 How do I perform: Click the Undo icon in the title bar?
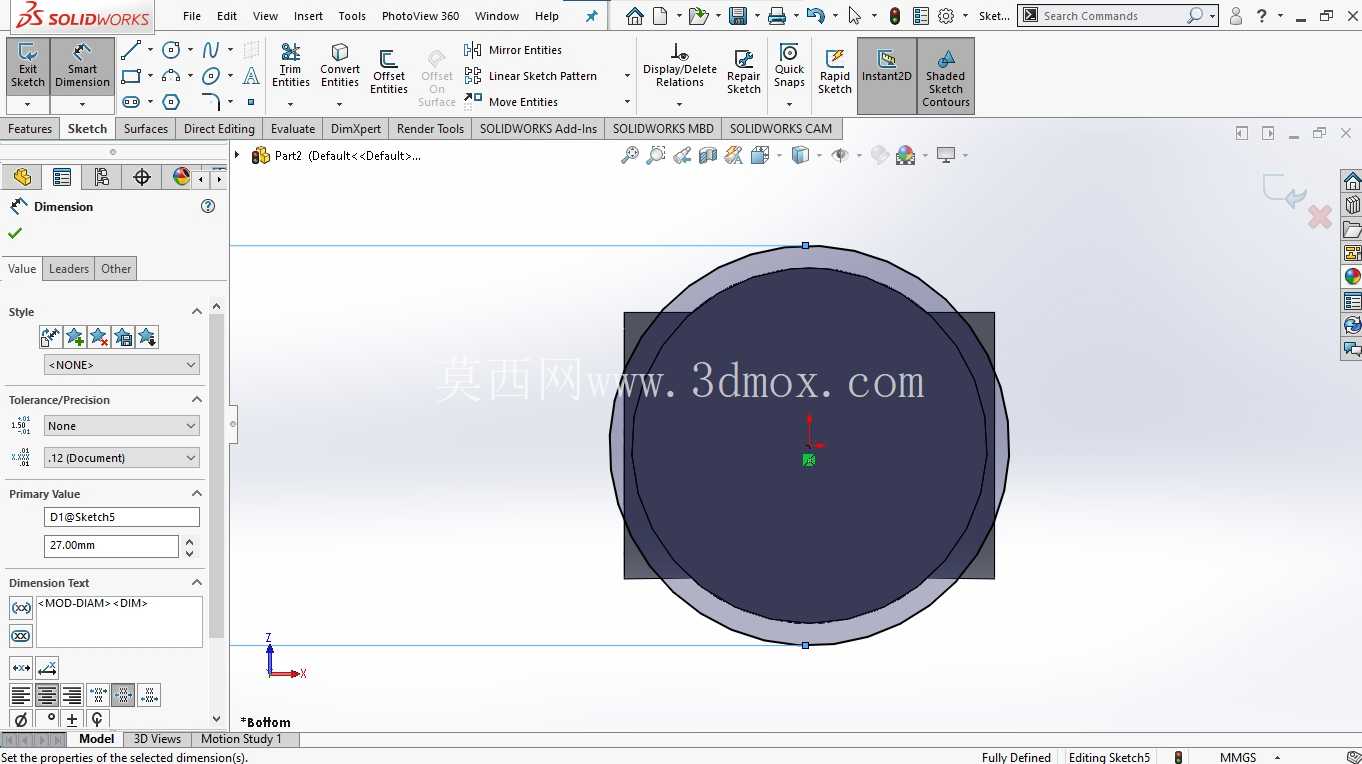point(815,16)
